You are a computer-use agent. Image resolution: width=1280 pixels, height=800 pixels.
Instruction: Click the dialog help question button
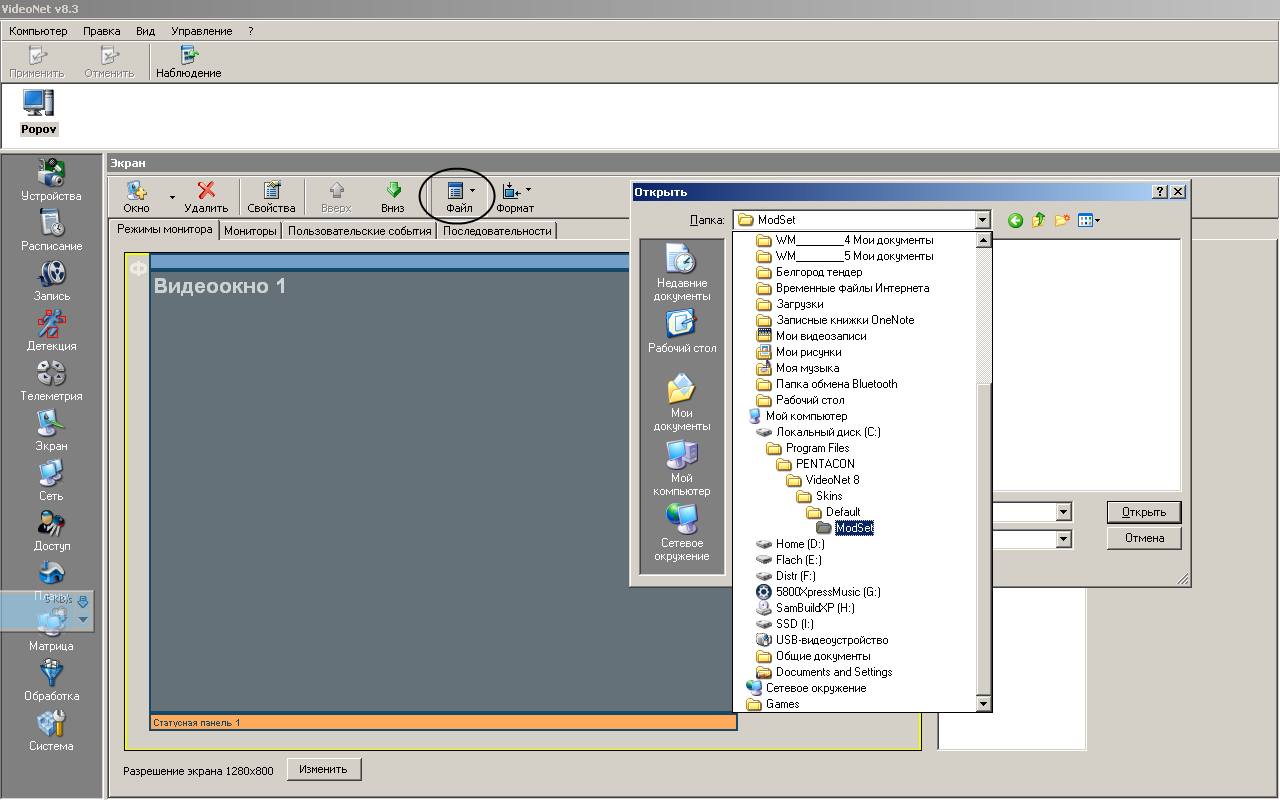click(x=1160, y=192)
